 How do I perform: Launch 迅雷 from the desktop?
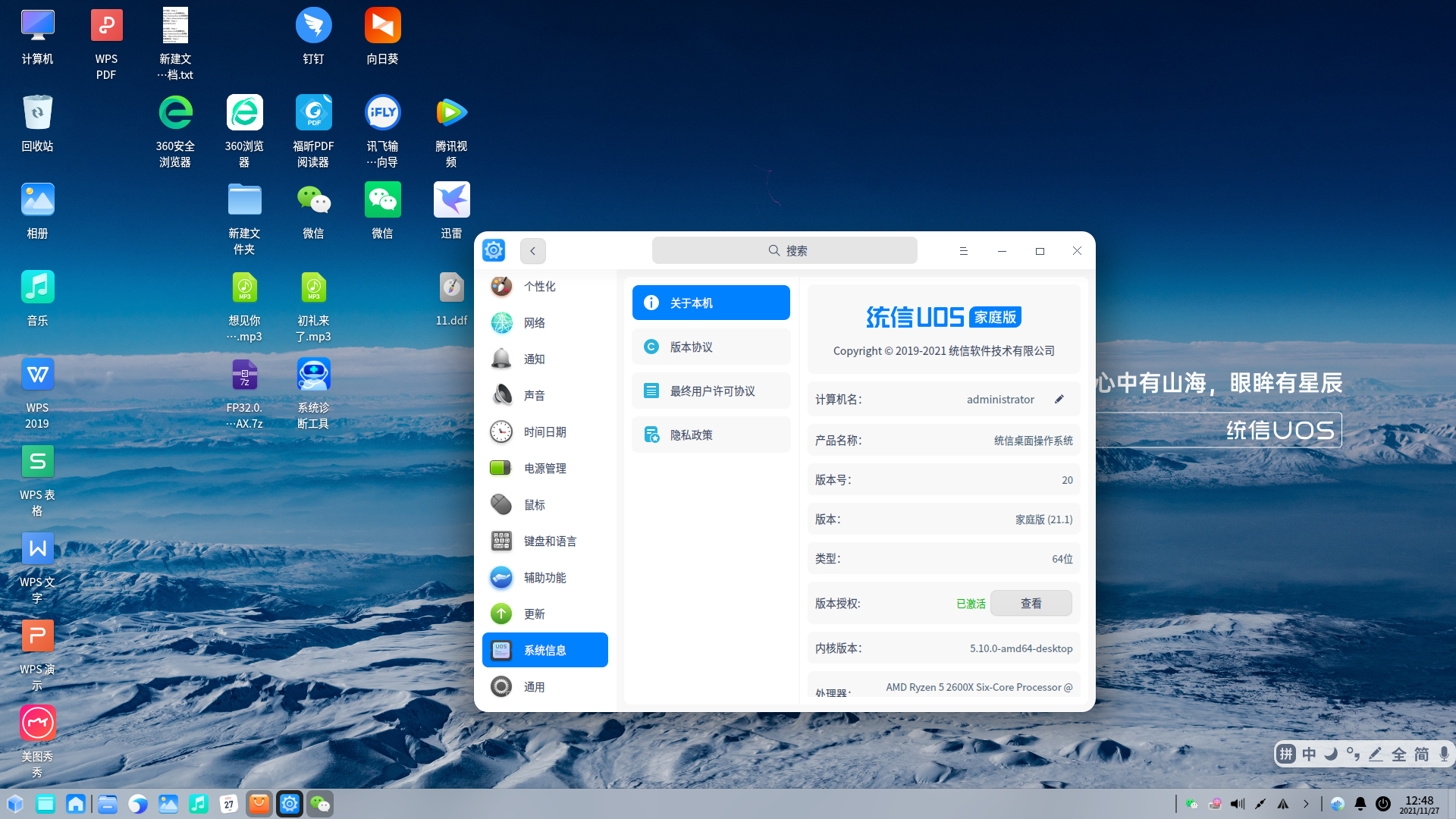click(451, 211)
